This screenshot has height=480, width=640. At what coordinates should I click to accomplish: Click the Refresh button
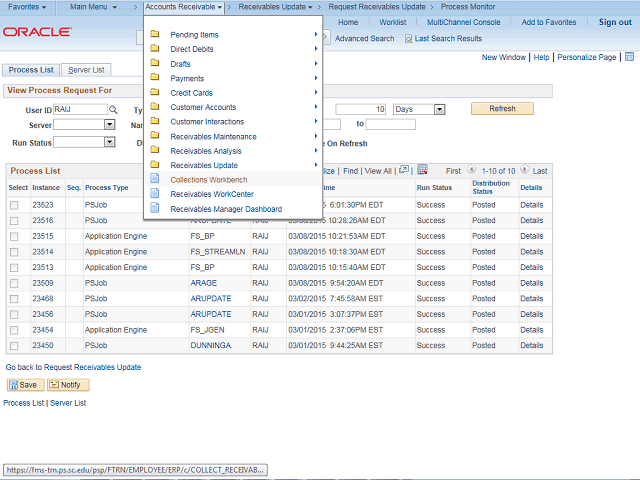click(502, 109)
